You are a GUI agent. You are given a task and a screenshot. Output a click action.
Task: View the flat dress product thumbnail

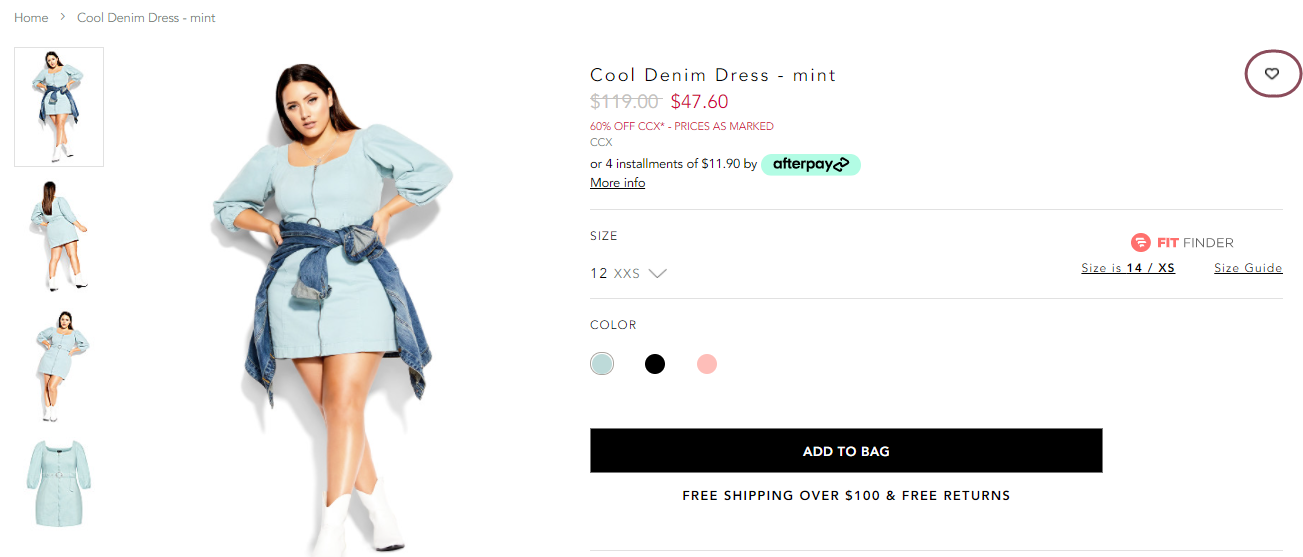(59, 484)
